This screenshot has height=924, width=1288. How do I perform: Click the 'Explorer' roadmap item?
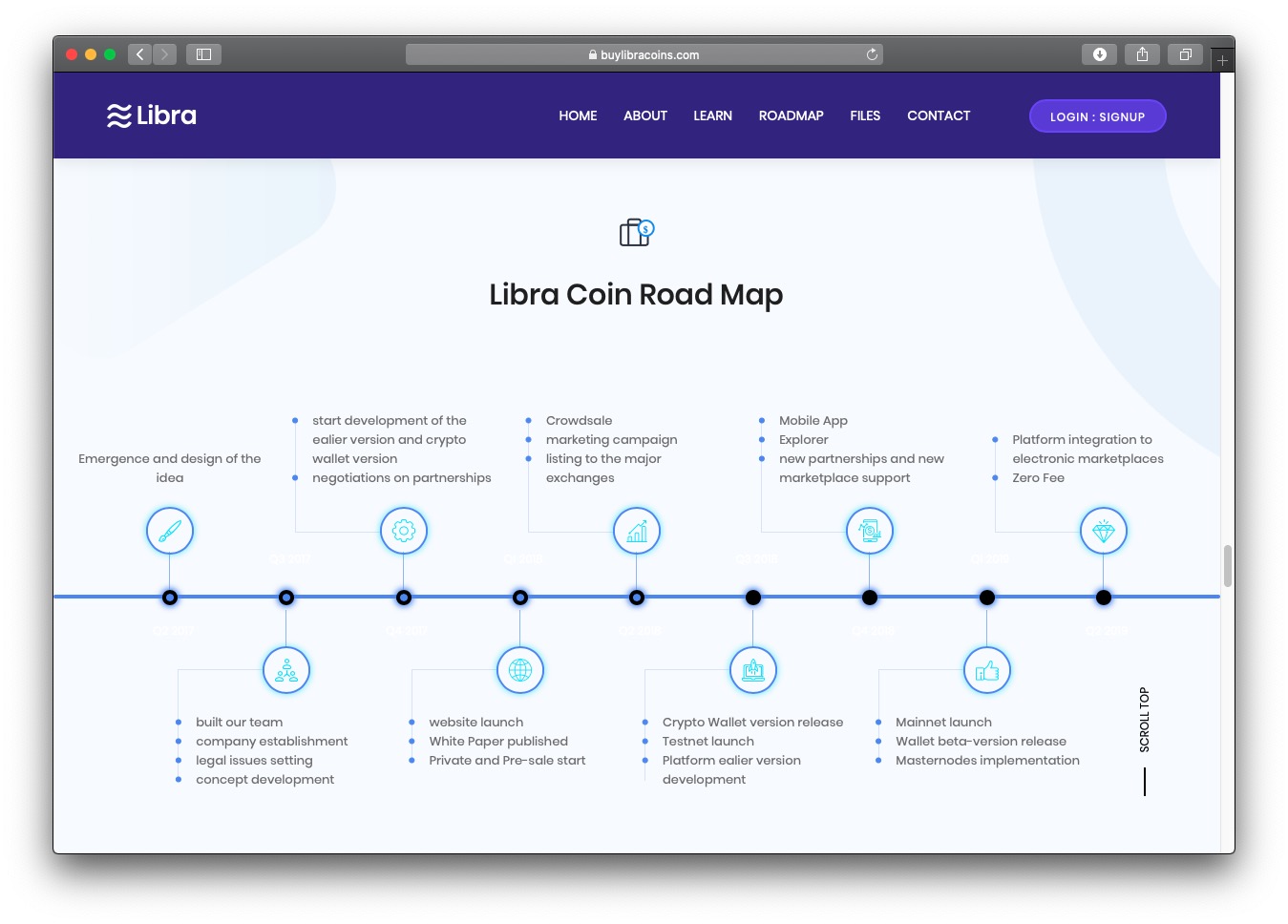coord(804,440)
